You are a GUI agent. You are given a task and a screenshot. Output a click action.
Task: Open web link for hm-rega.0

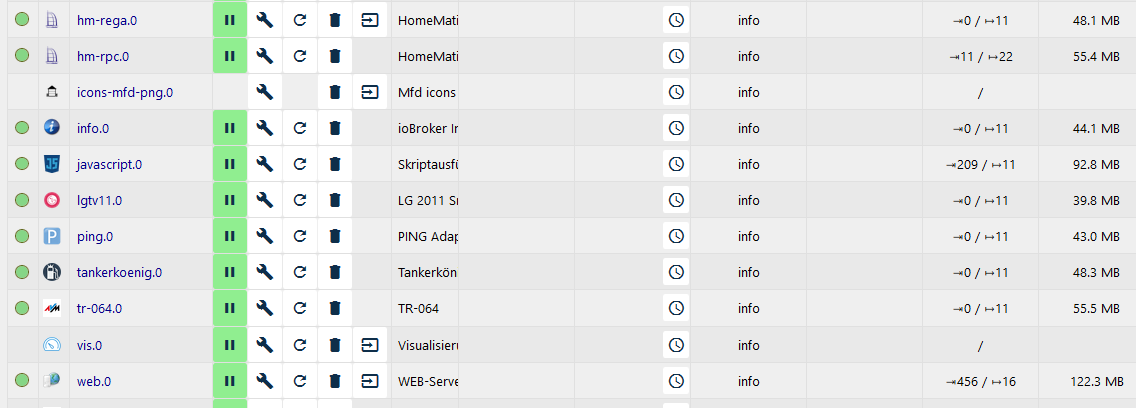(x=370, y=20)
